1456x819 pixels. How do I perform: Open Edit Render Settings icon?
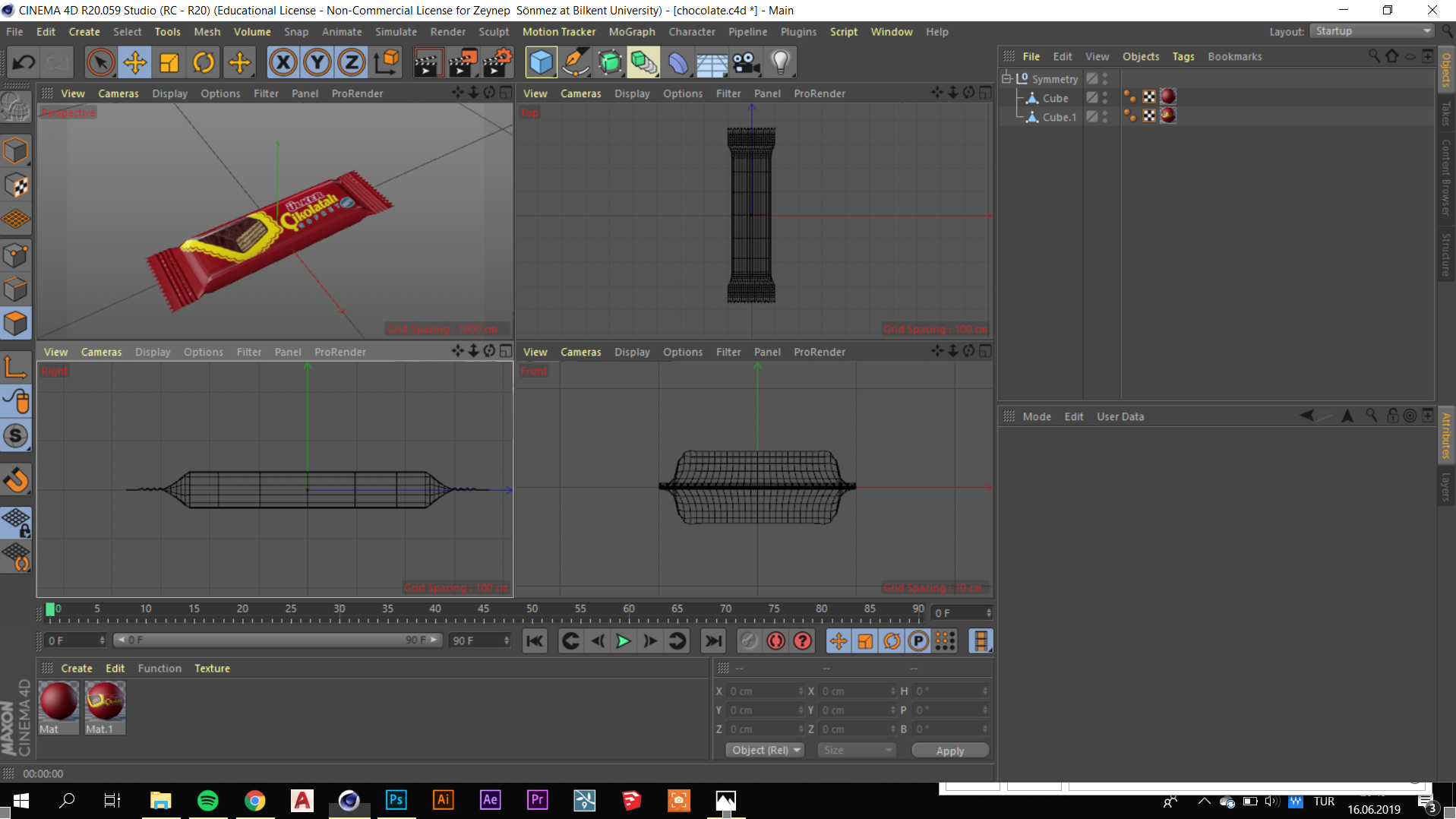pos(497,62)
